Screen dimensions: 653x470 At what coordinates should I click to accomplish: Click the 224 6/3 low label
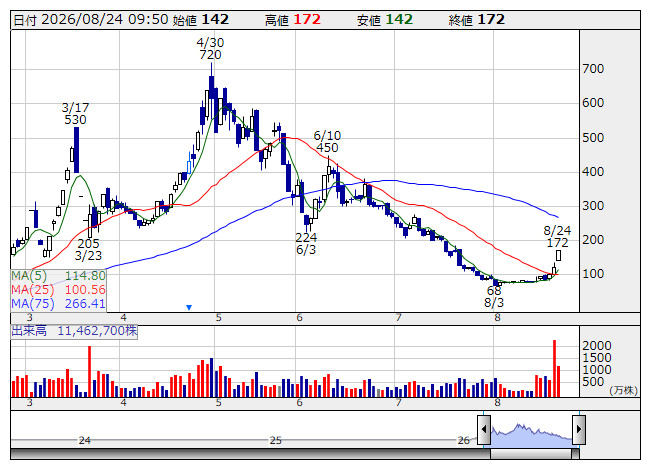[x=306, y=244]
